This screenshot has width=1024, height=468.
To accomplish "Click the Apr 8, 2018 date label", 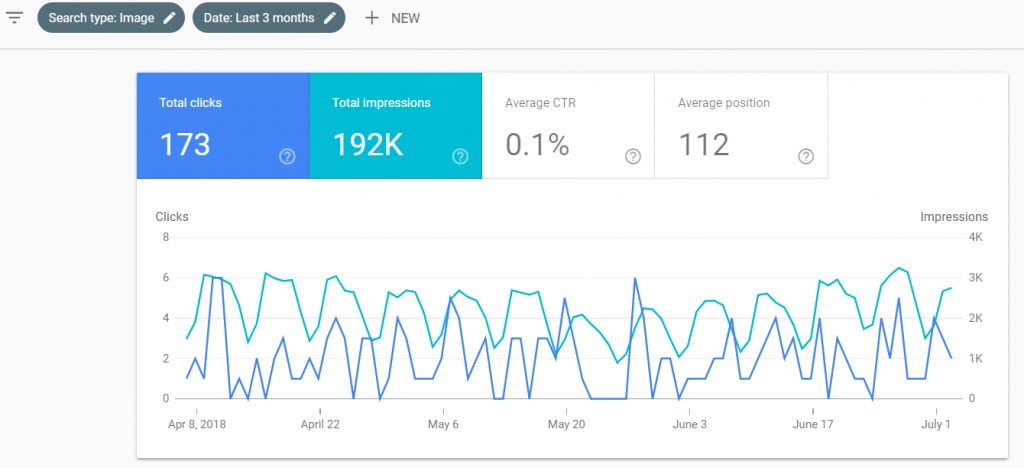I will tap(196, 424).
